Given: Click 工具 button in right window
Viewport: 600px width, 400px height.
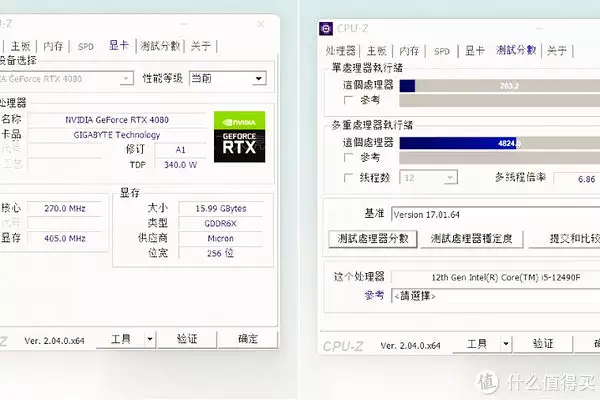Looking at the screenshot, I should click(477, 344).
